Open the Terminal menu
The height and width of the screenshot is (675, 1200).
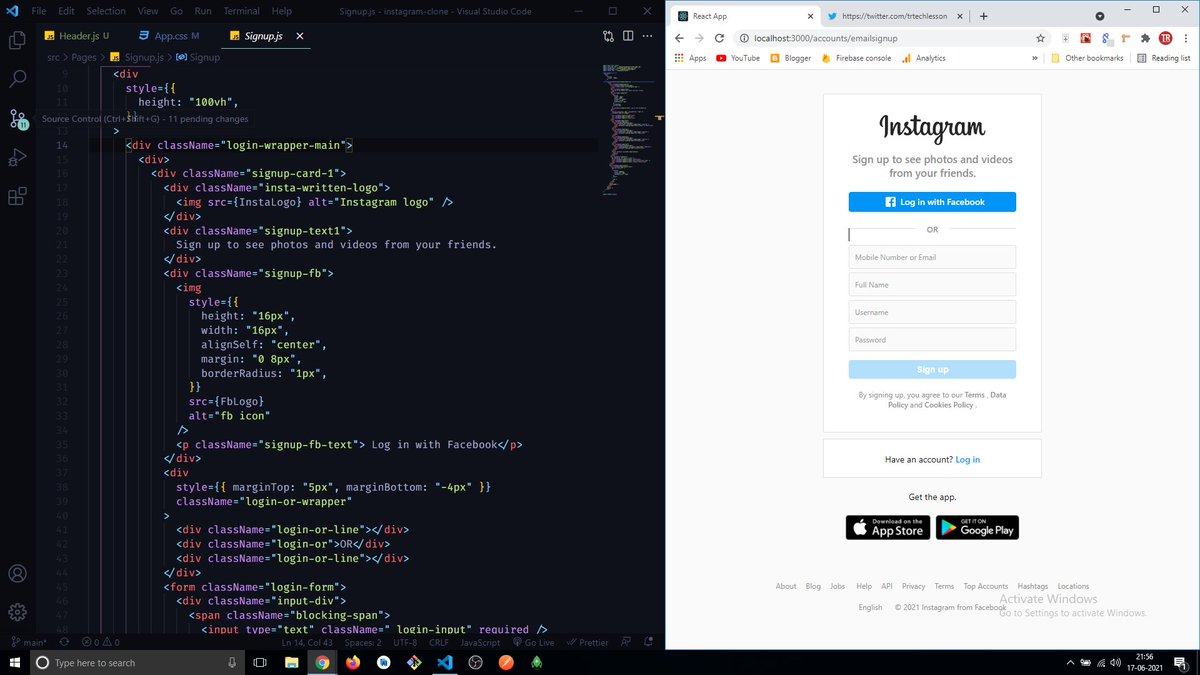(241, 11)
